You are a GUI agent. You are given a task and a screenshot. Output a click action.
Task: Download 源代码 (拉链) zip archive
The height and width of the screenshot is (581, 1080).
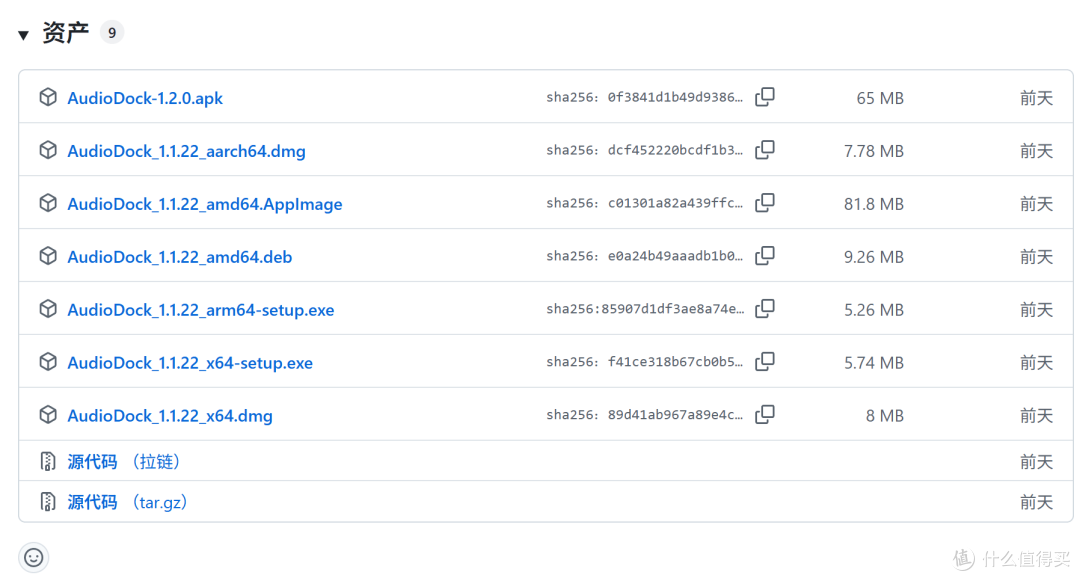(123, 461)
